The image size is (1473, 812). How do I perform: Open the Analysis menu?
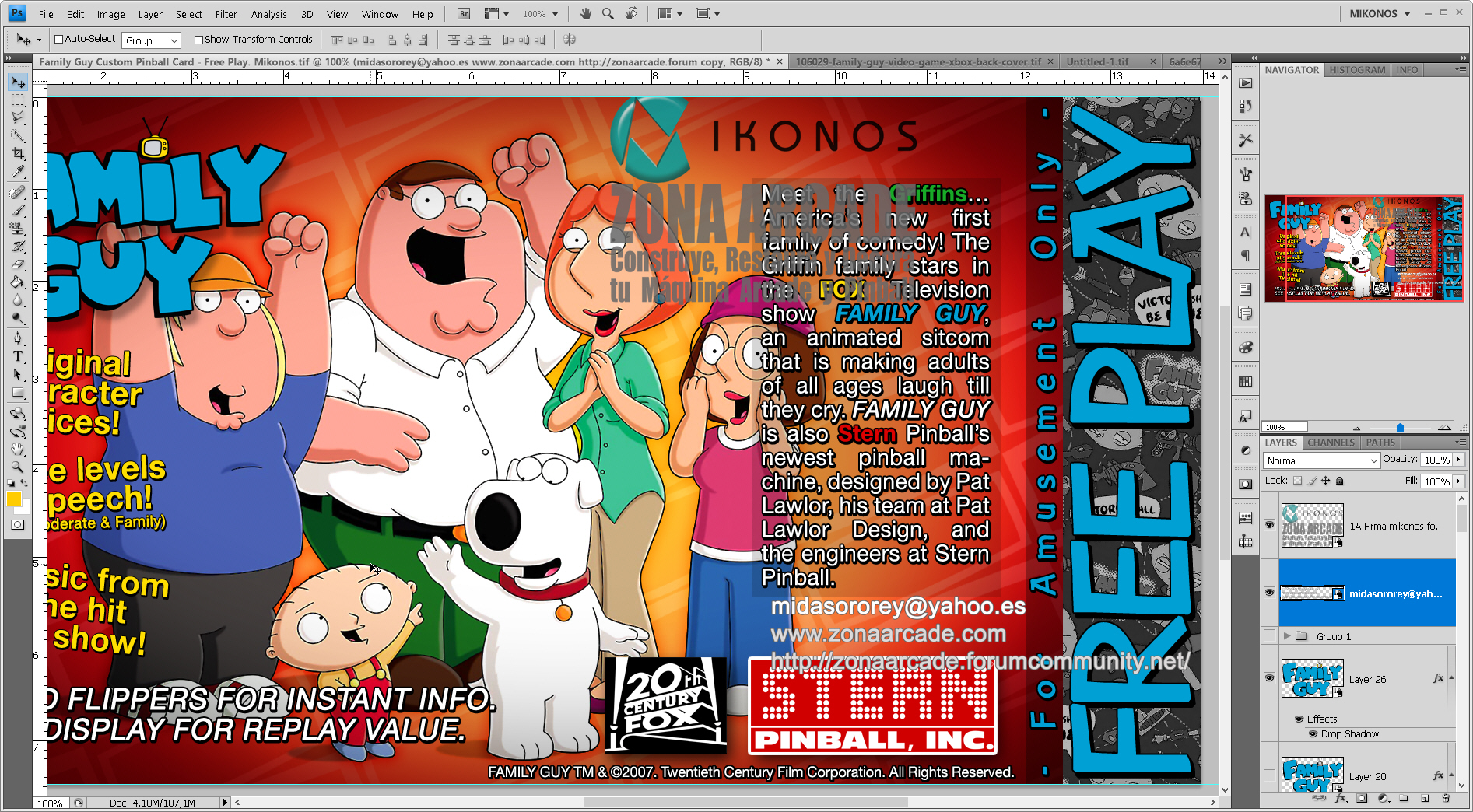click(x=268, y=14)
